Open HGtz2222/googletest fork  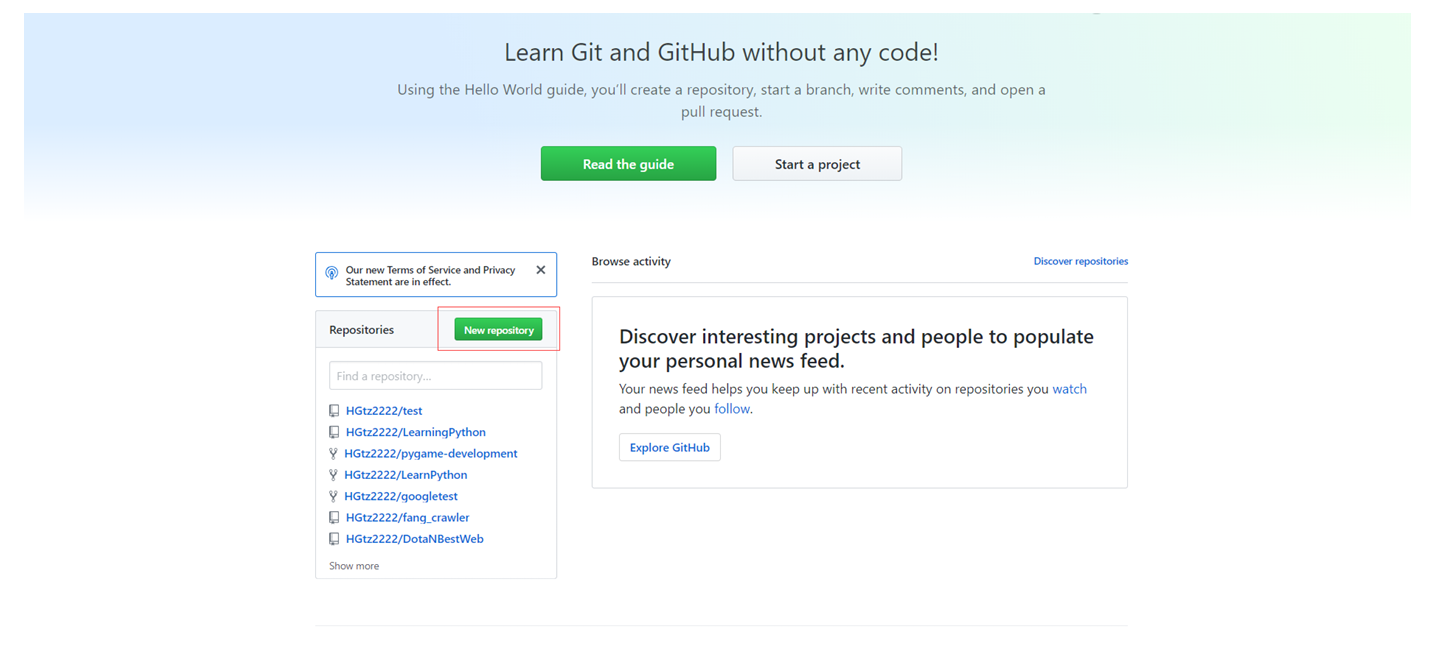click(401, 496)
